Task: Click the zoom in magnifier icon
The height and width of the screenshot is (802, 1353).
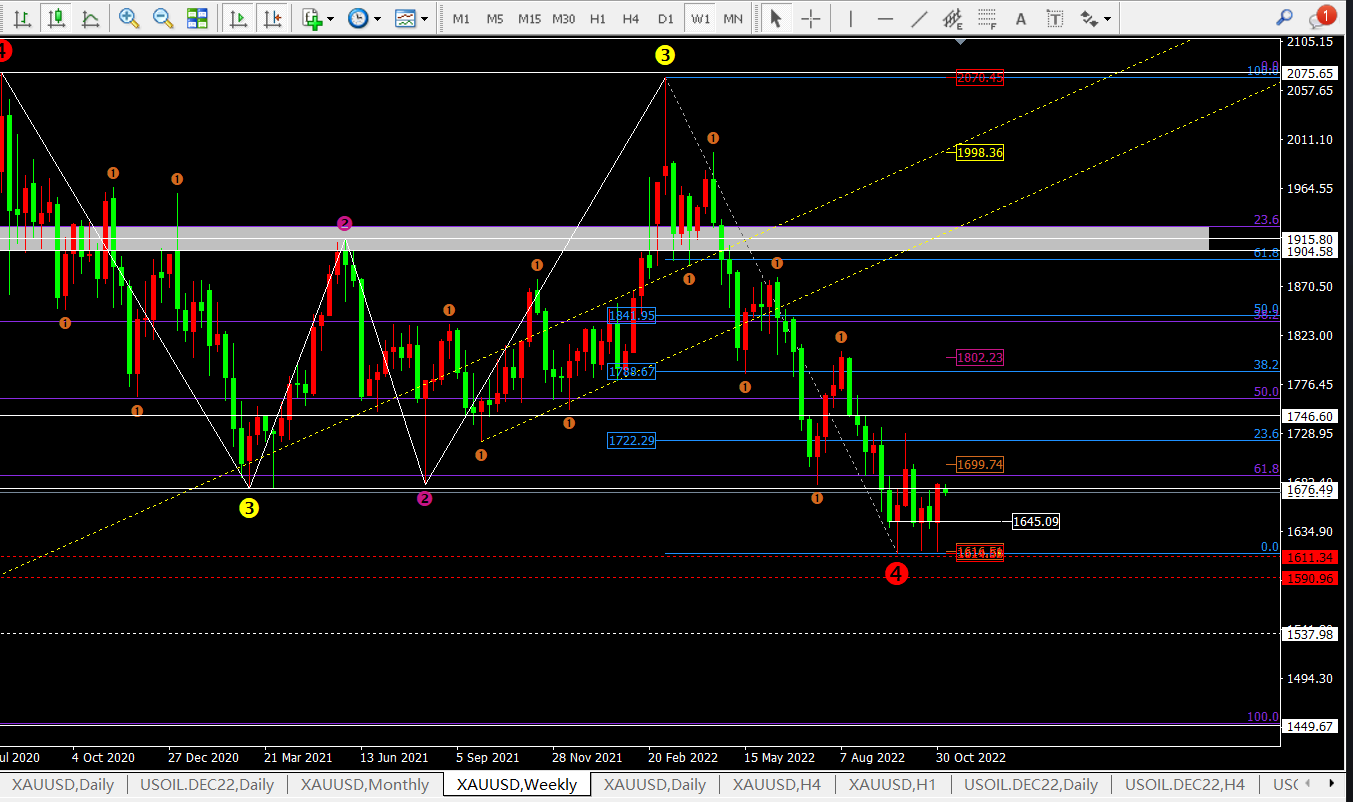Action: click(x=128, y=18)
